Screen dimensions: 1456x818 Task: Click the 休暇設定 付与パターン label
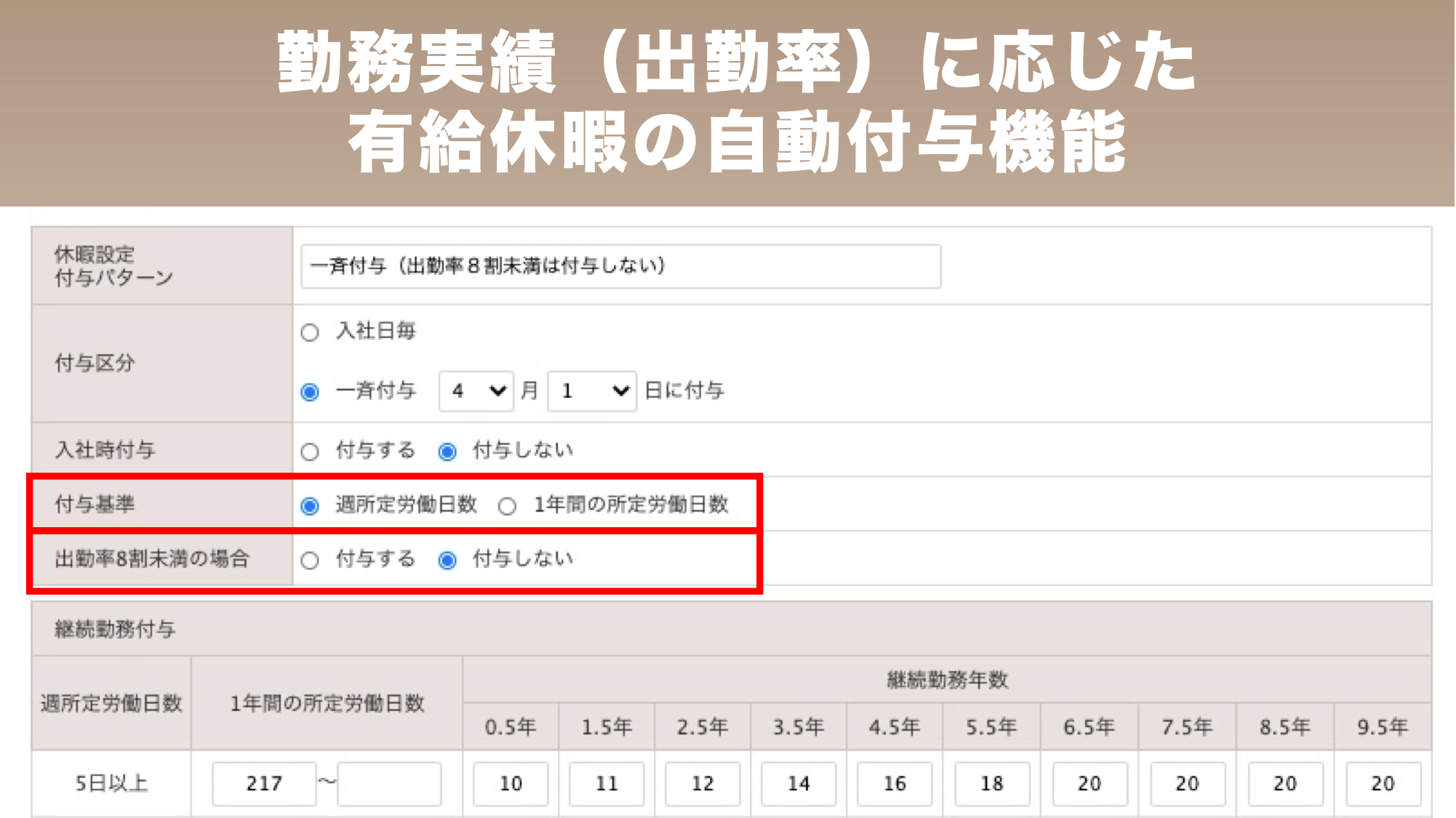coord(113,266)
